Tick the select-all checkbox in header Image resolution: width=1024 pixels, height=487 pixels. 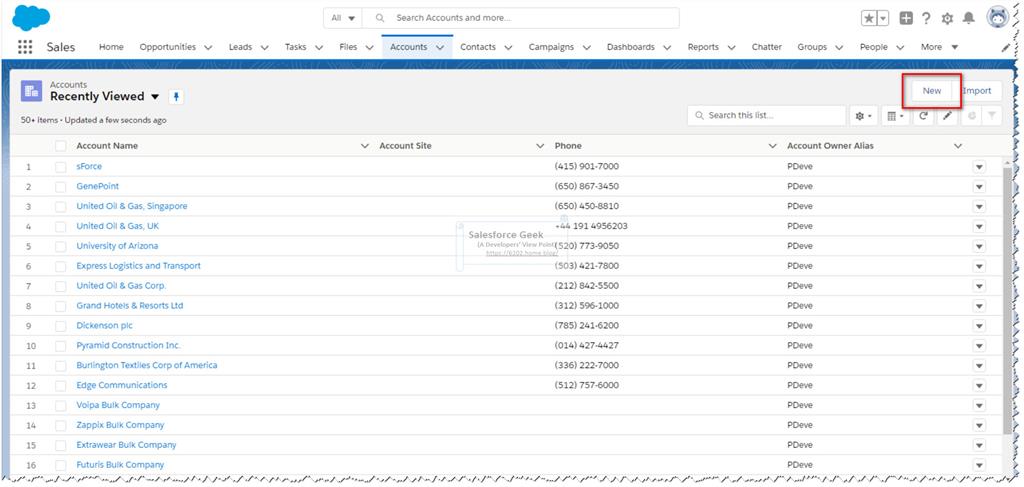[61, 146]
